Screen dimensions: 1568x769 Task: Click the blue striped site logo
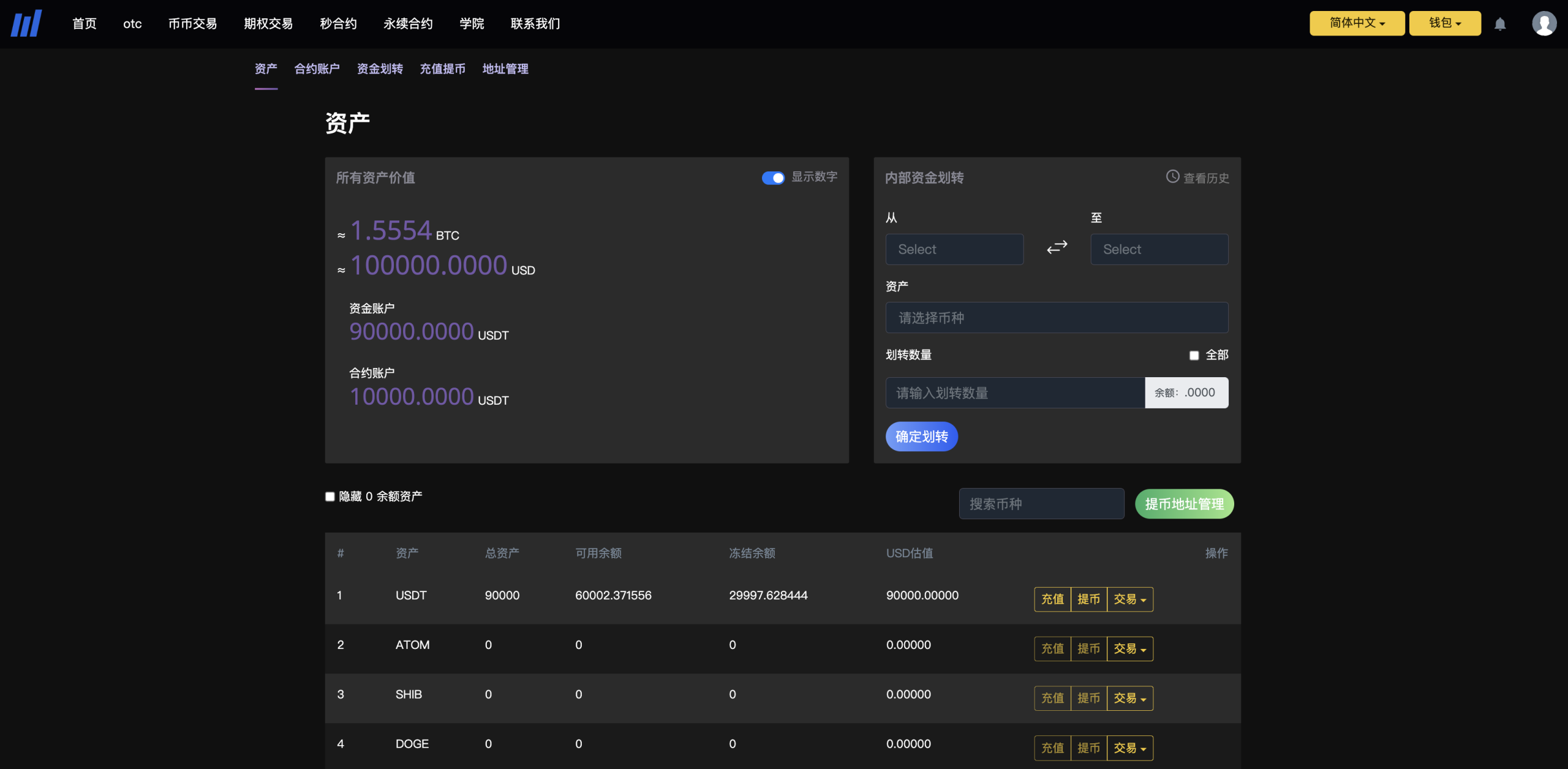26,23
